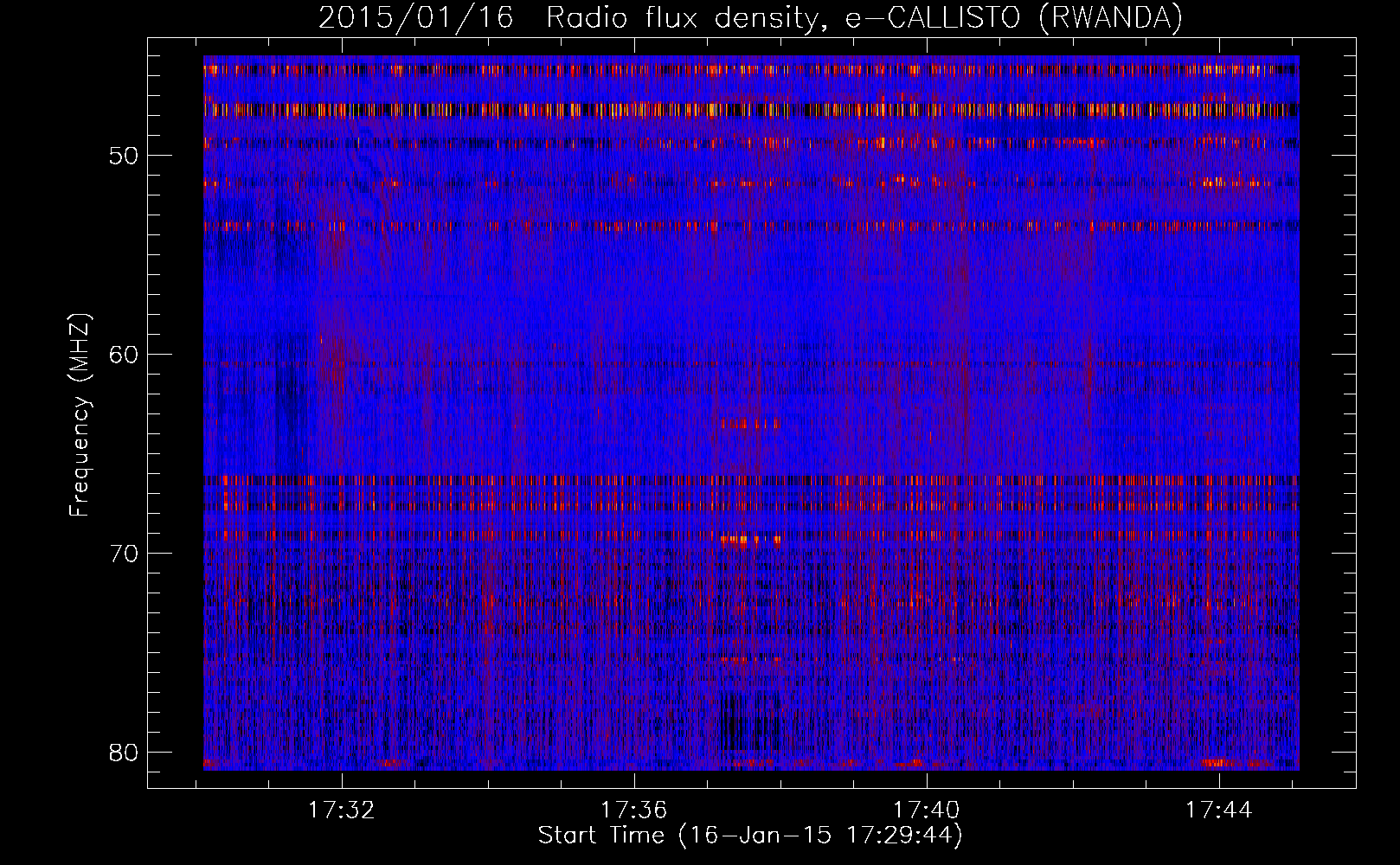Click the 70 MHz frequency tick label
Viewport: 1400px width, 865px height.
pyautogui.click(x=123, y=554)
